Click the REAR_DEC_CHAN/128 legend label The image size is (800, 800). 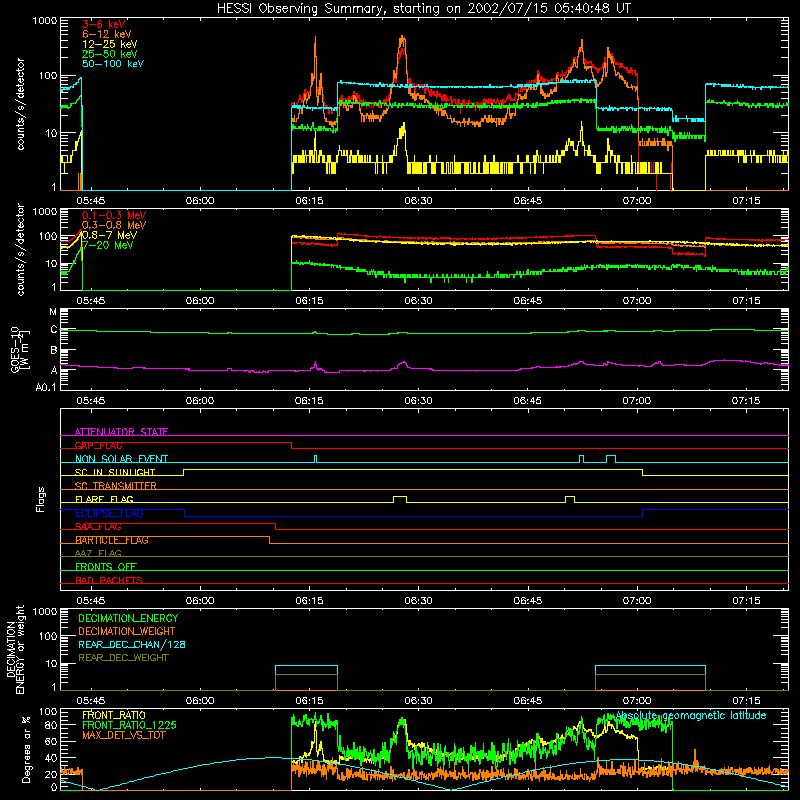click(x=132, y=644)
